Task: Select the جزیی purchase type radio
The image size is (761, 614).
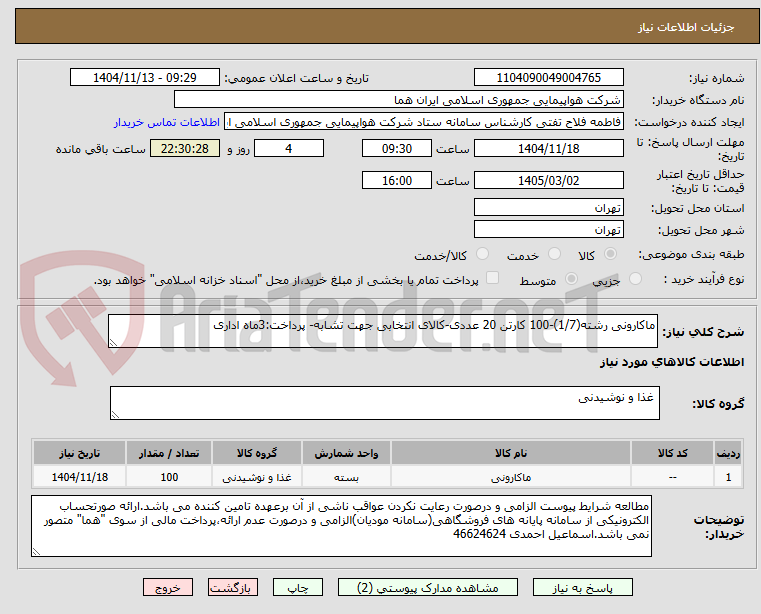Action: coord(635,279)
